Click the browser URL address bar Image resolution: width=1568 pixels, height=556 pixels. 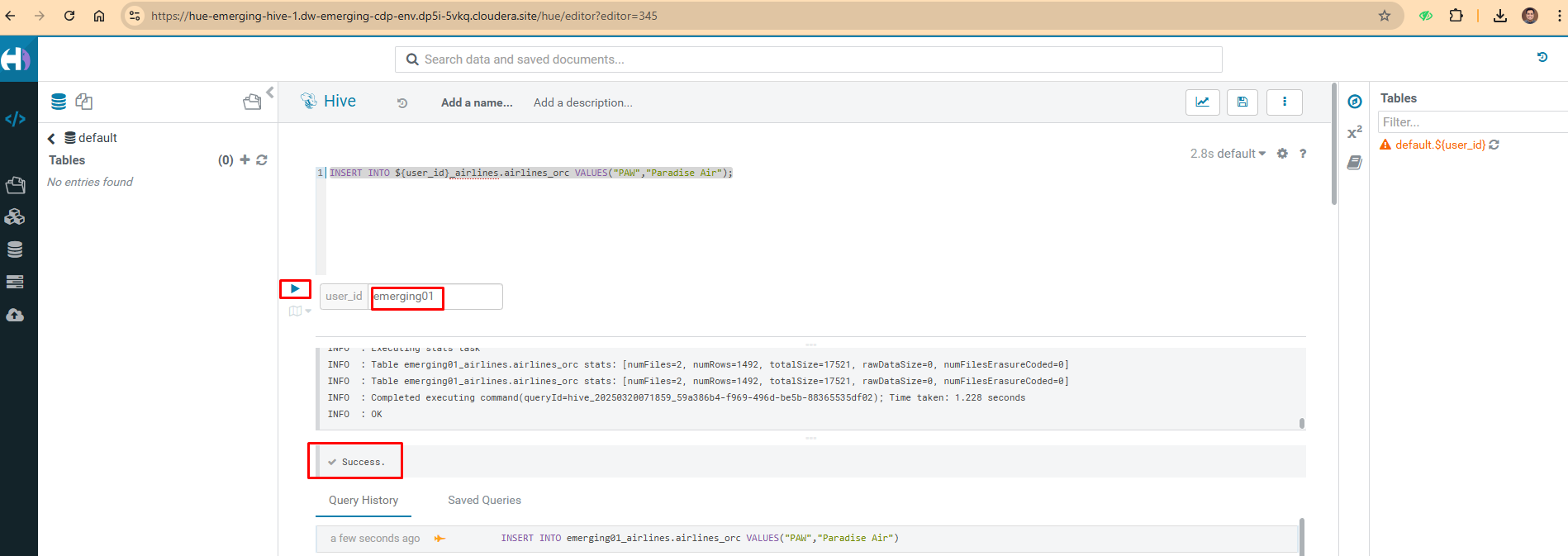pos(760,16)
